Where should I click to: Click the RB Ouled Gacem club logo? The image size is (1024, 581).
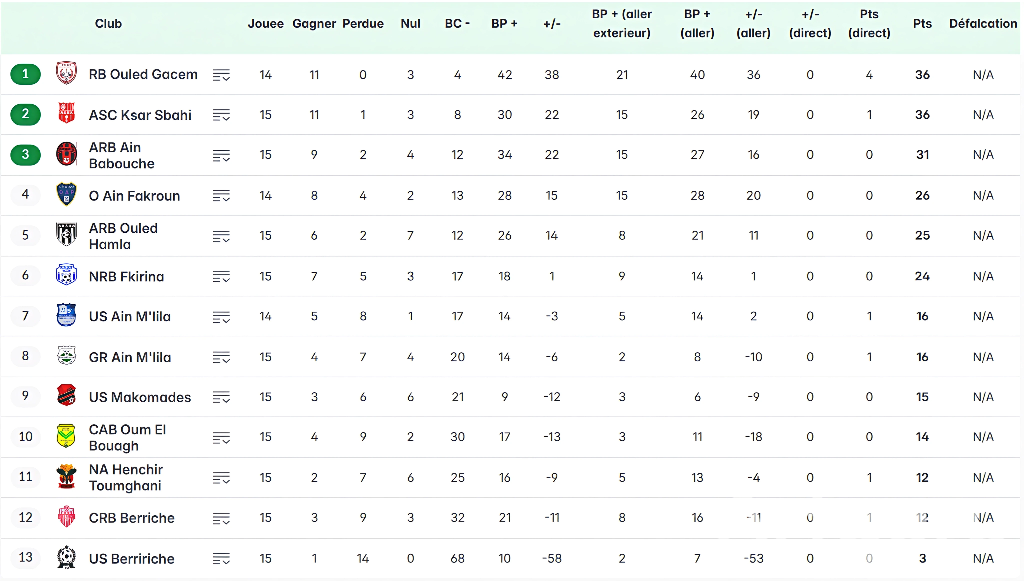pyautogui.click(x=66, y=74)
